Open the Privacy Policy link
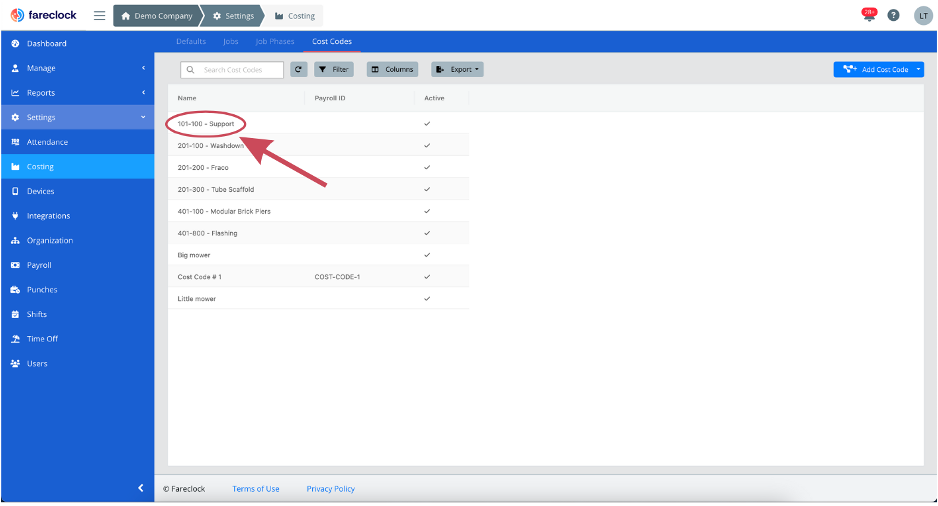This screenshot has height=506, width=938. pyautogui.click(x=330, y=489)
